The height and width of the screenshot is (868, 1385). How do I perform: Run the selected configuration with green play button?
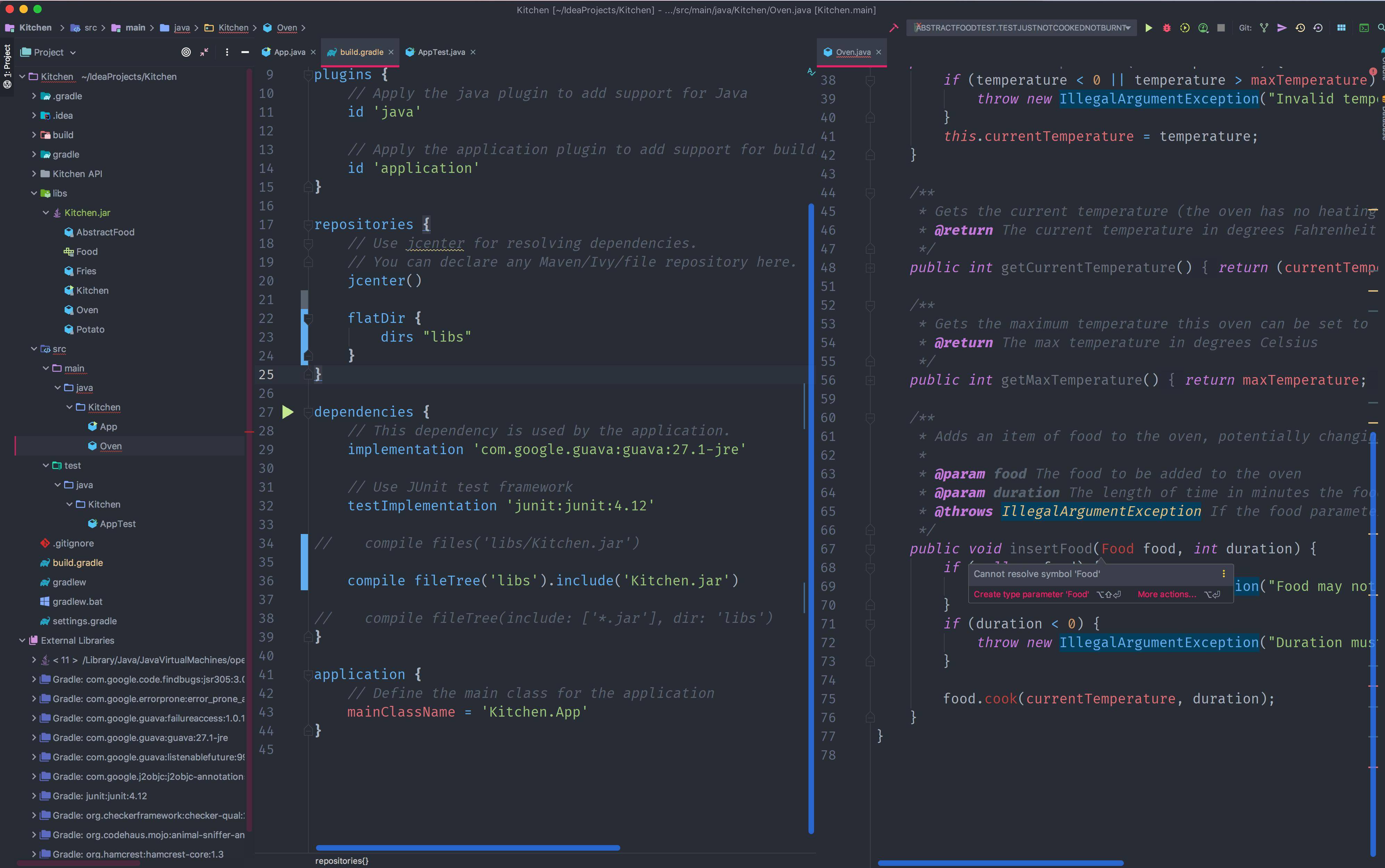(x=1148, y=27)
